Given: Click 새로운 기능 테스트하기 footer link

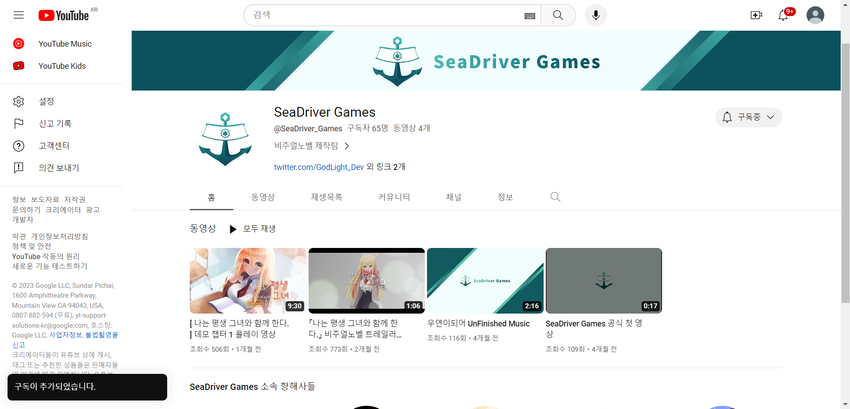Looking at the screenshot, I should (50, 266).
